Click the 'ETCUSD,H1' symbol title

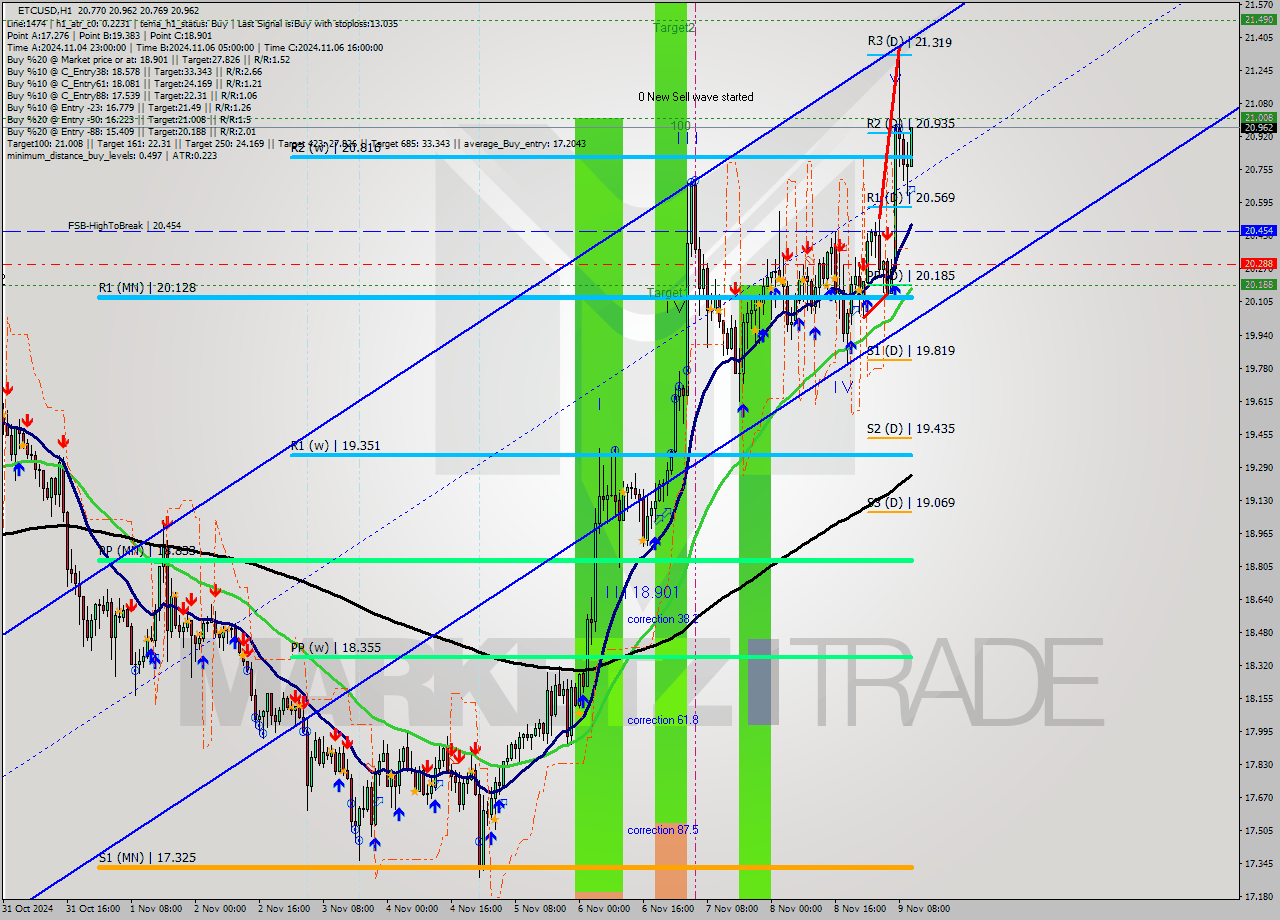46,11
